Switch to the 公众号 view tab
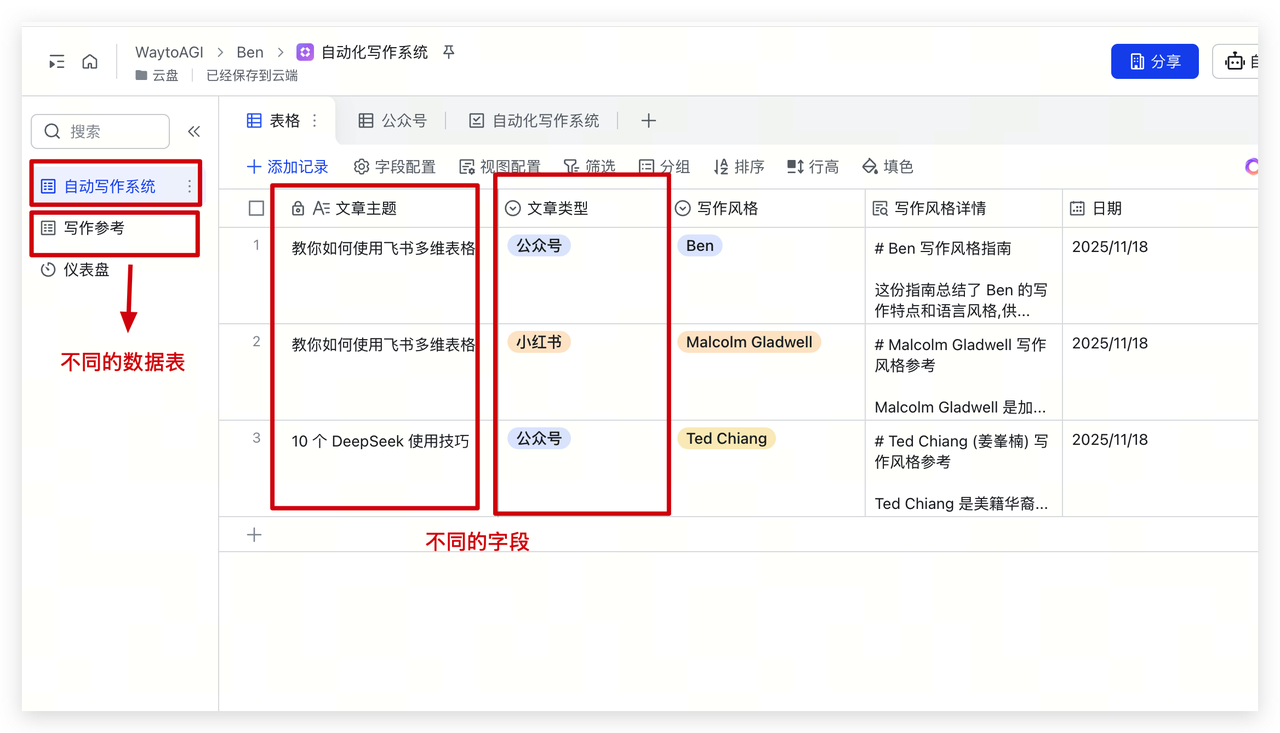This screenshot has width=1280, height=733. pyautogui.click(x=392, y=120)
